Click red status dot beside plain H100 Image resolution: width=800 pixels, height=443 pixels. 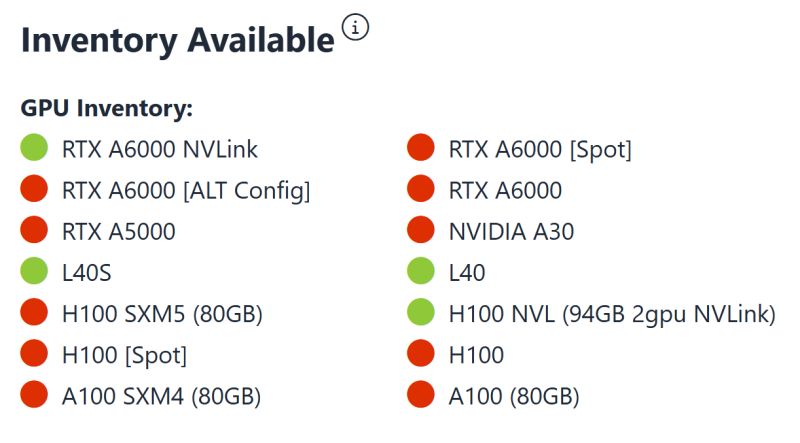click(x=421, y=354)
